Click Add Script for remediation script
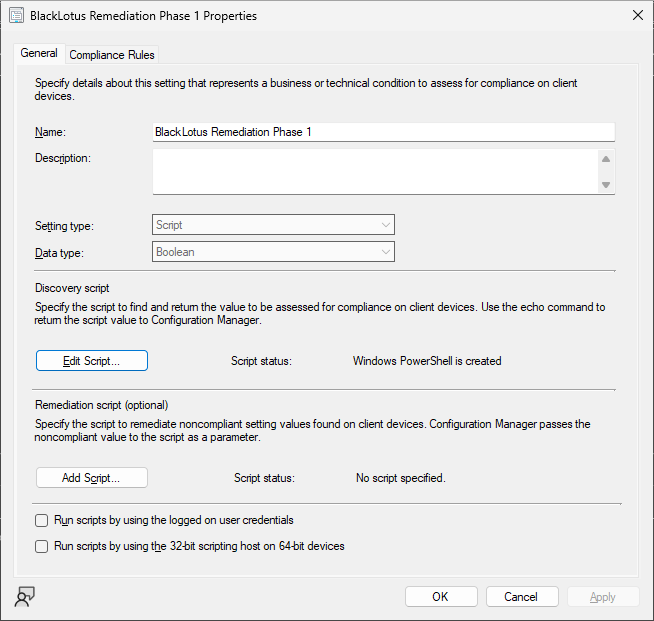The height and width of the screenshot is (621, 654). point(92,478)
